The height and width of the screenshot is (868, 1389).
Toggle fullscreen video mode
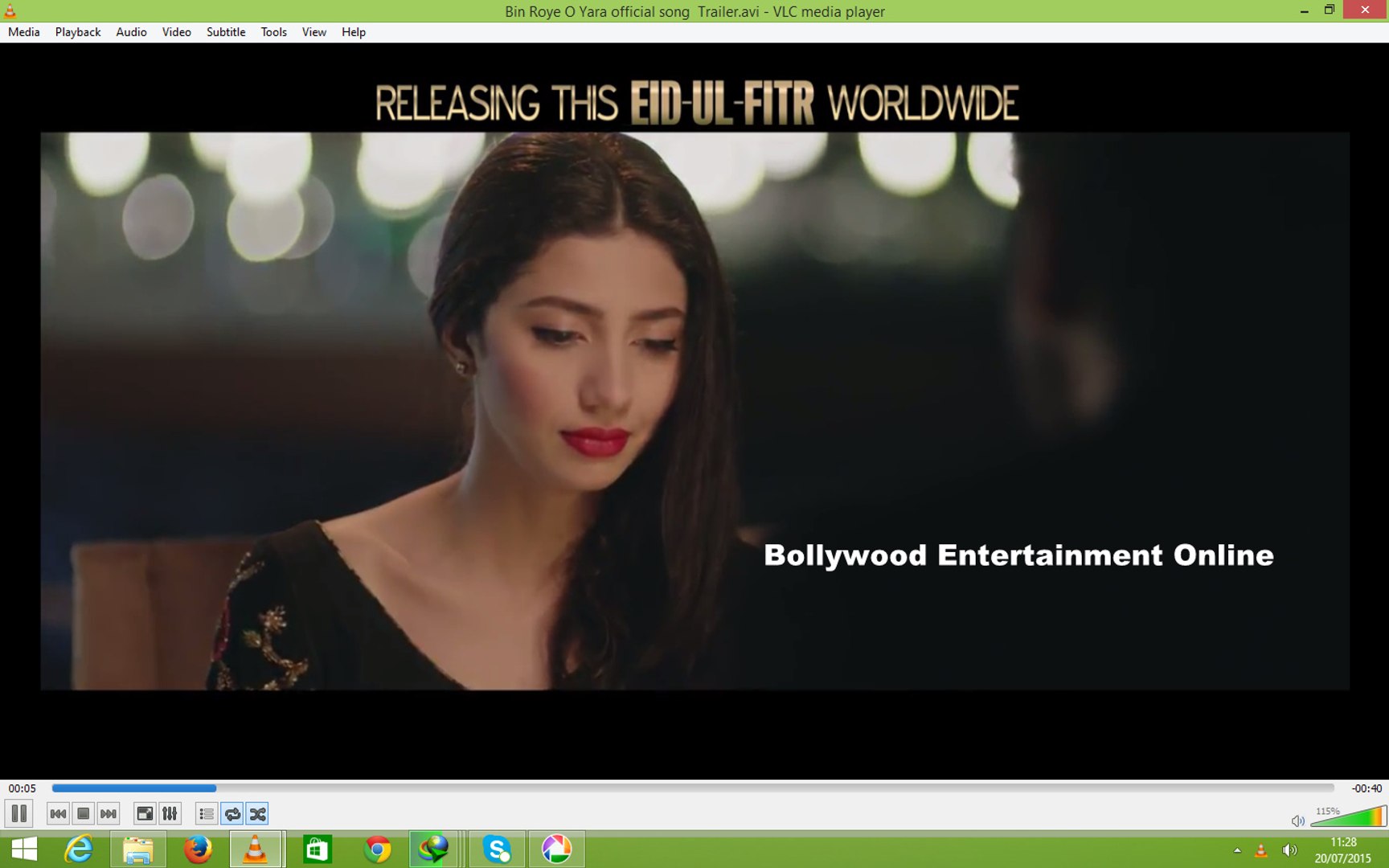point(145,814)
